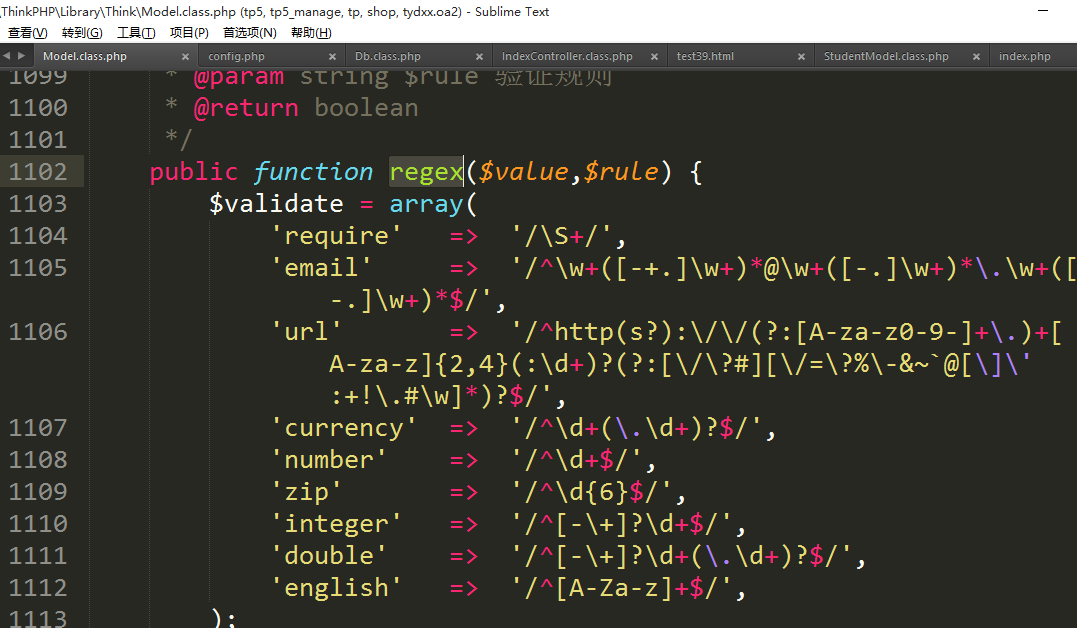Screen dimensions: 1077x628
Task: Click the 'url' array key
Action: tap(306, 333)
